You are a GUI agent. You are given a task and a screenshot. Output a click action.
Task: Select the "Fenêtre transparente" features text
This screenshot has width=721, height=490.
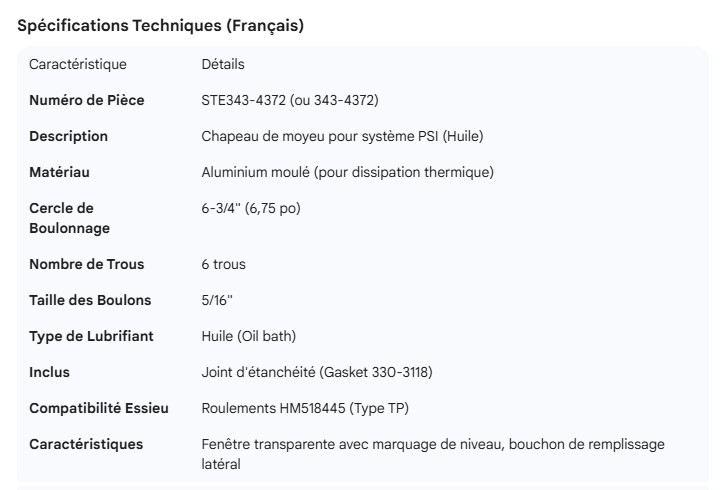click(x=432, y=454)
